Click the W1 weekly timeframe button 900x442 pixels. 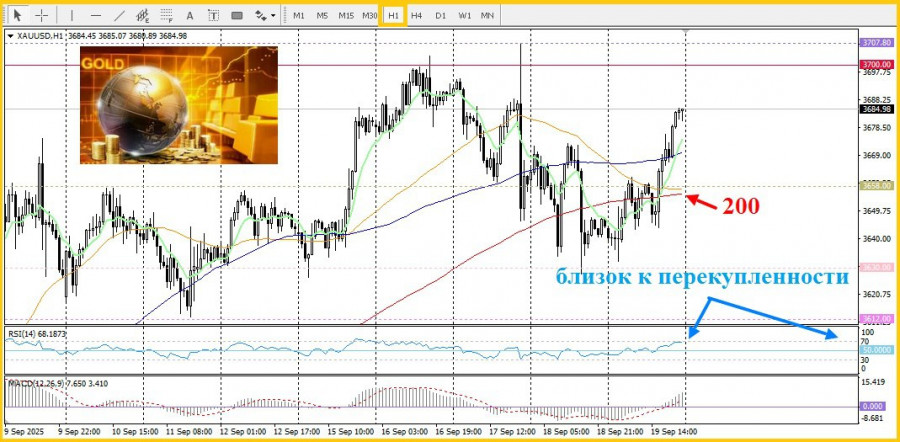click(464, 15)
